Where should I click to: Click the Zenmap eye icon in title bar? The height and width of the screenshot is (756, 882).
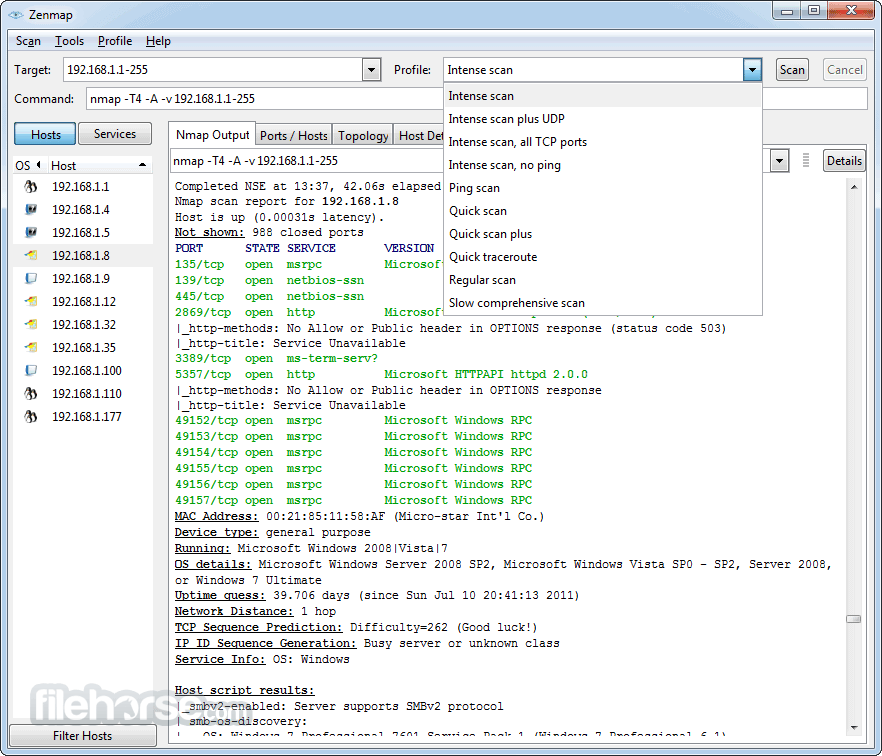coord(16,15)
